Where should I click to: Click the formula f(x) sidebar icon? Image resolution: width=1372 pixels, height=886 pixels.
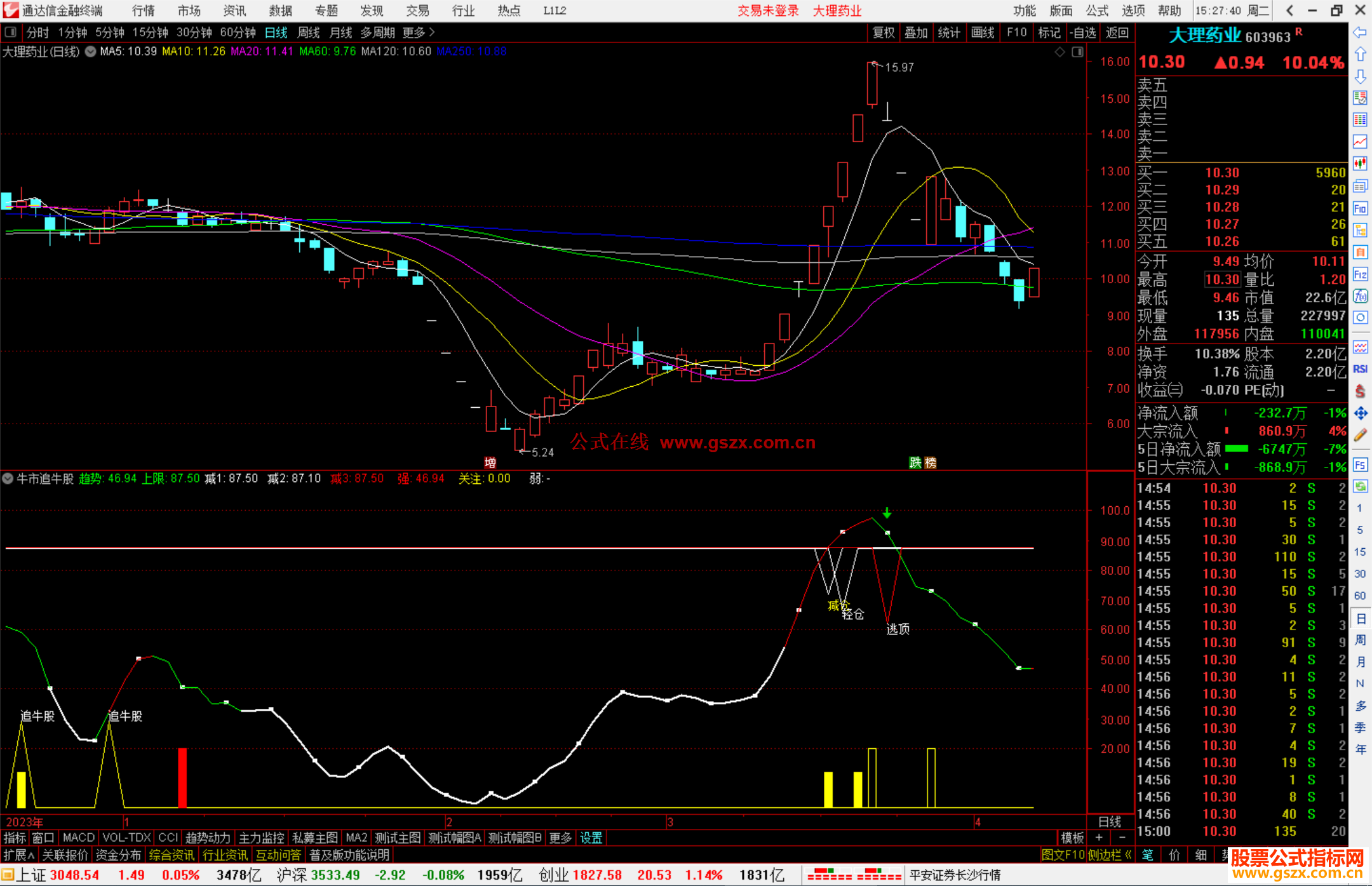1360,296
